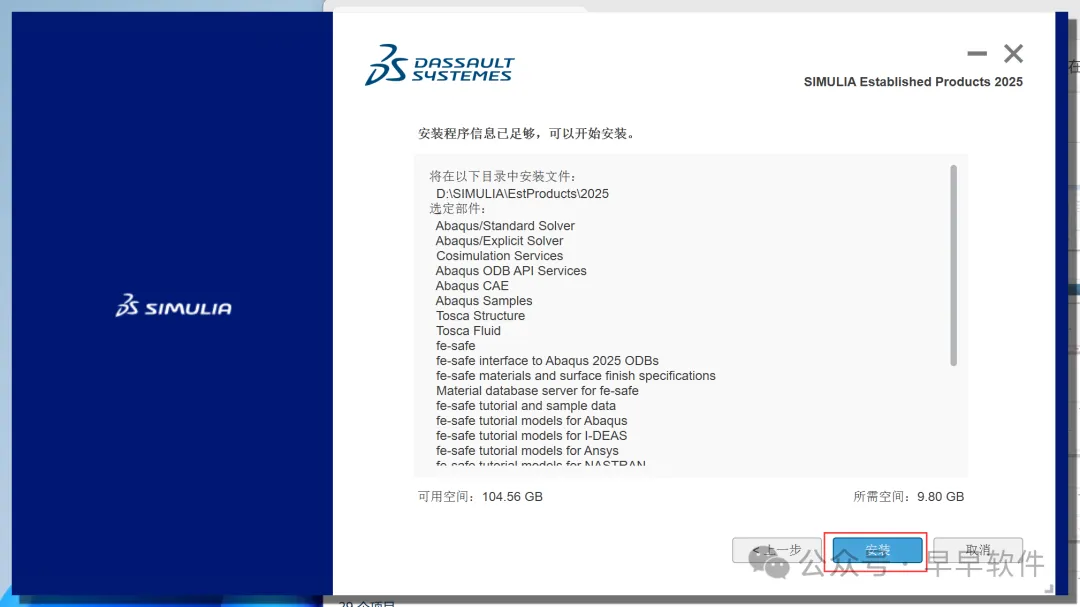1080x607 pixels.
Task: Cancel installation with the 取消 button
Action: point(977,550)
